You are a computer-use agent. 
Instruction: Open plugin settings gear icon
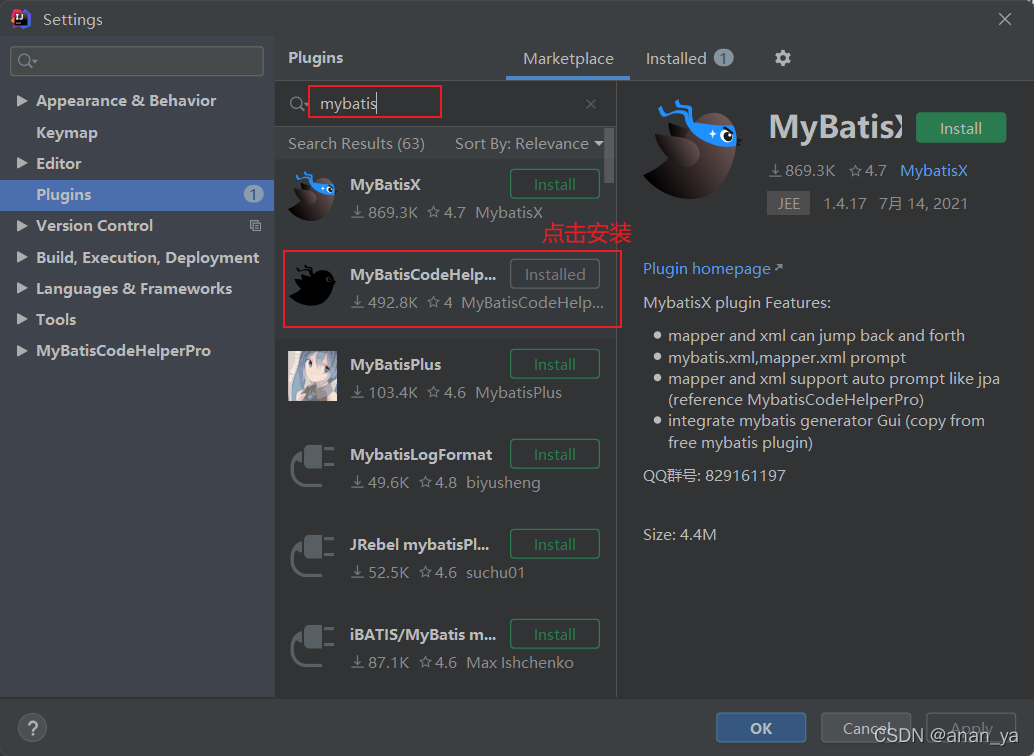pyautogui.click(x=782, y=58)
